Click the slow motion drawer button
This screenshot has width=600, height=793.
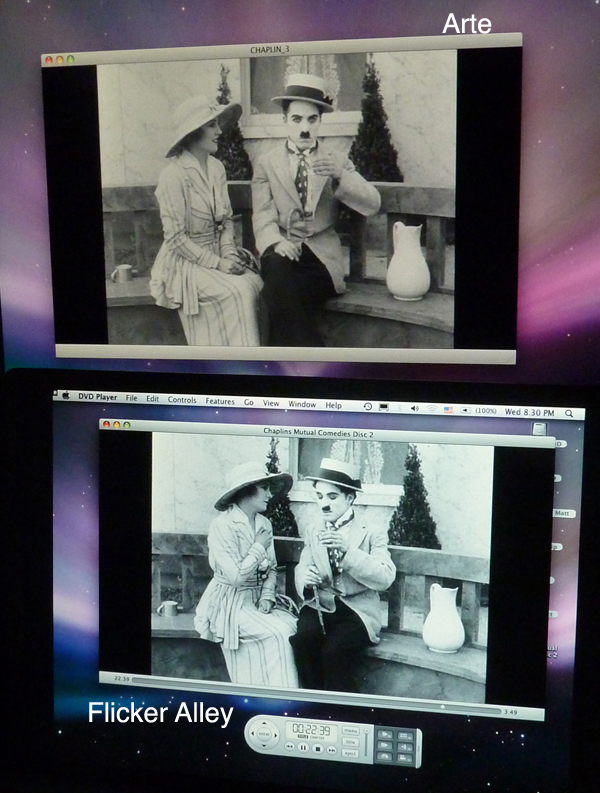(385, 734)
